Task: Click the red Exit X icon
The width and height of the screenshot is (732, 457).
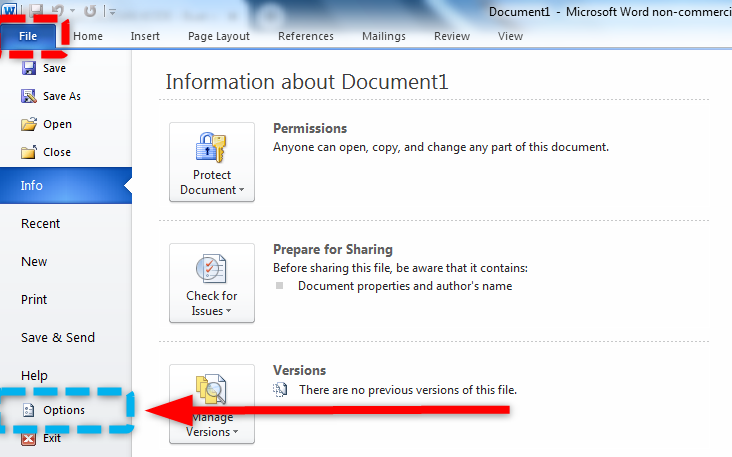Action: (29, 438)
